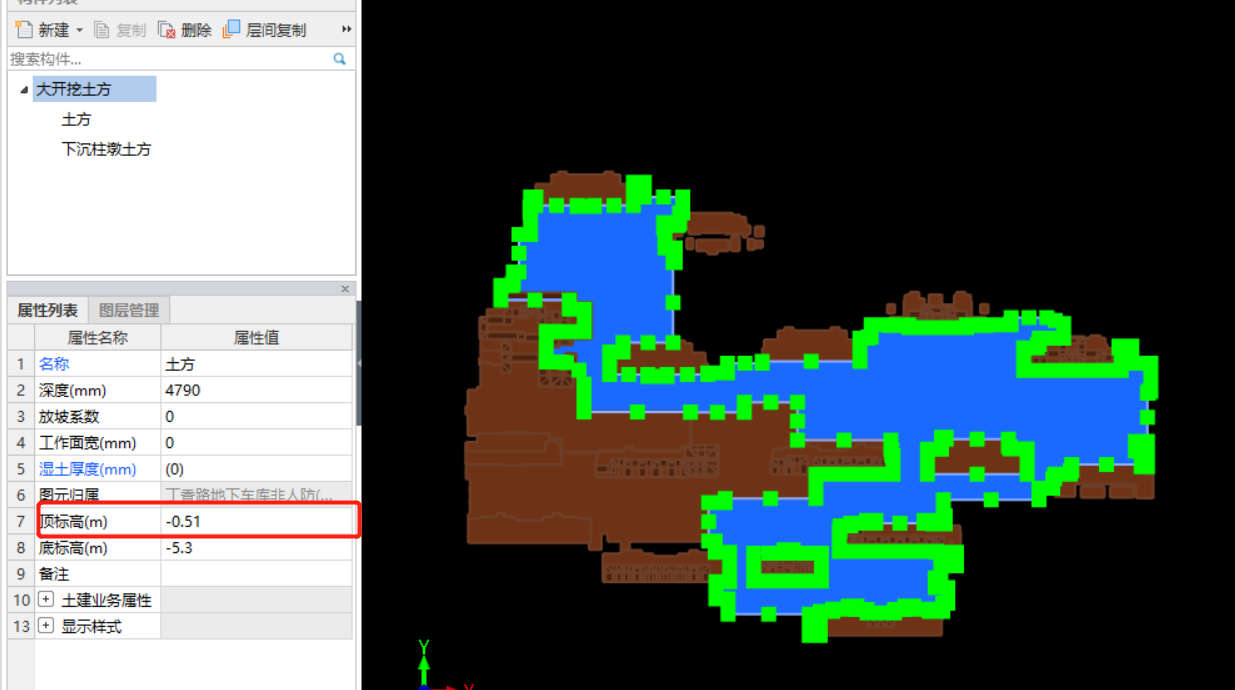Edit the 顶标高 value -0.51

coord(257,521)
